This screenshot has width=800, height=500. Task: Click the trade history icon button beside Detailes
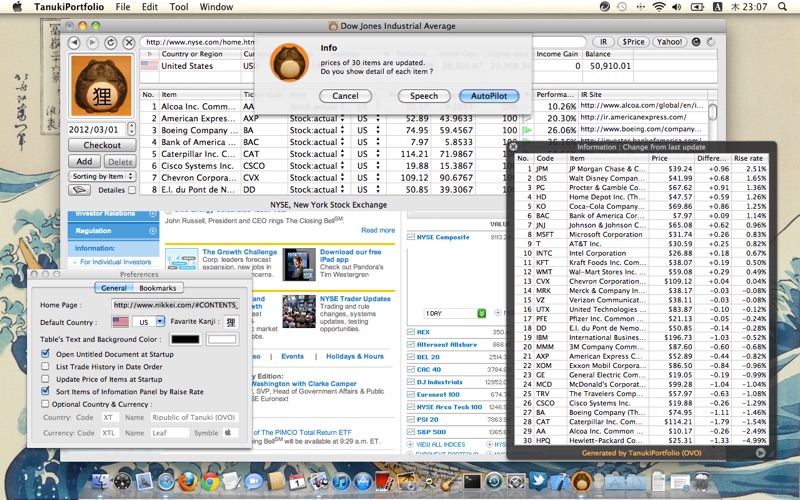(80, 190)
